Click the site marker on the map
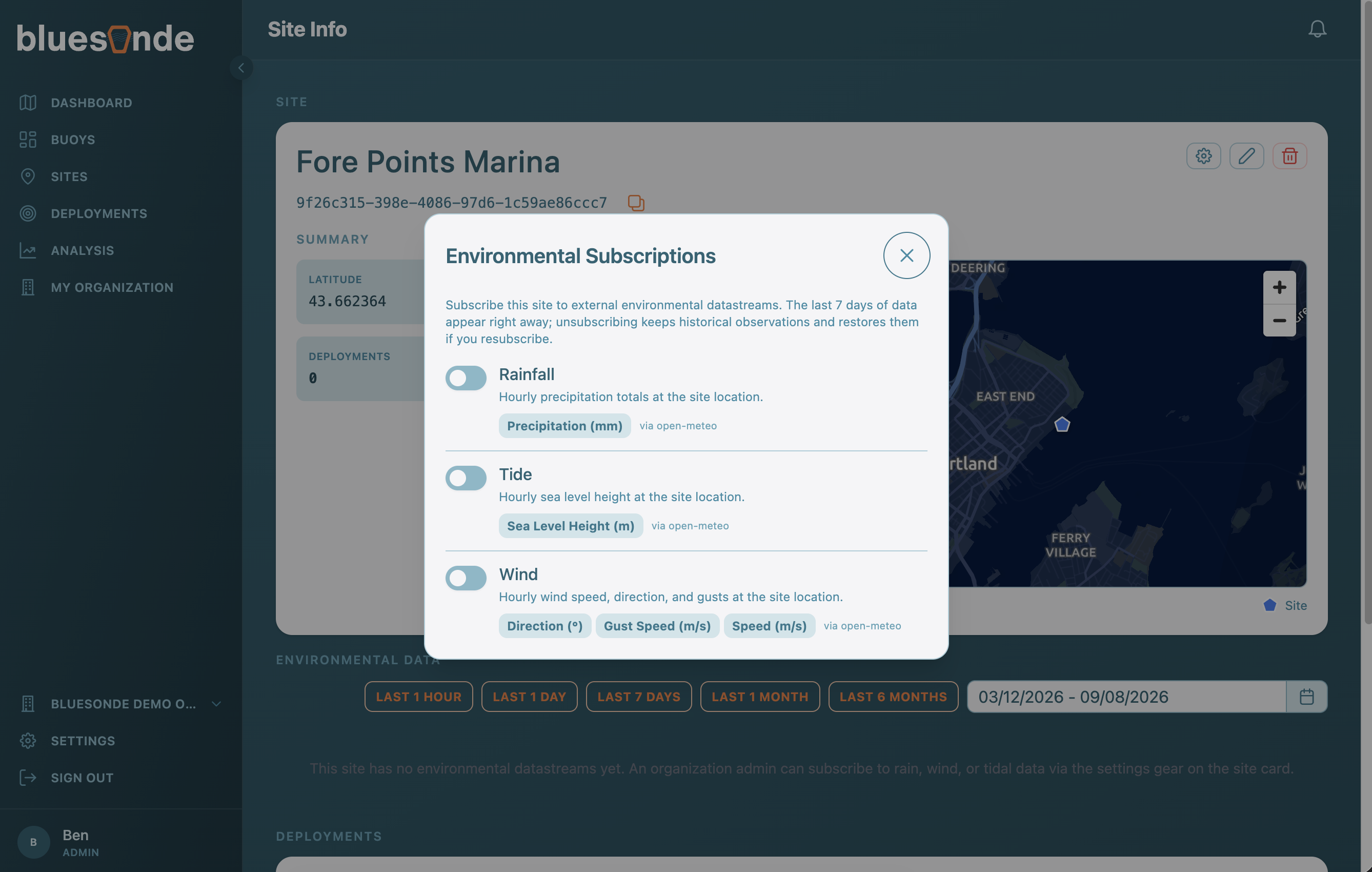 pos(1061,424)
